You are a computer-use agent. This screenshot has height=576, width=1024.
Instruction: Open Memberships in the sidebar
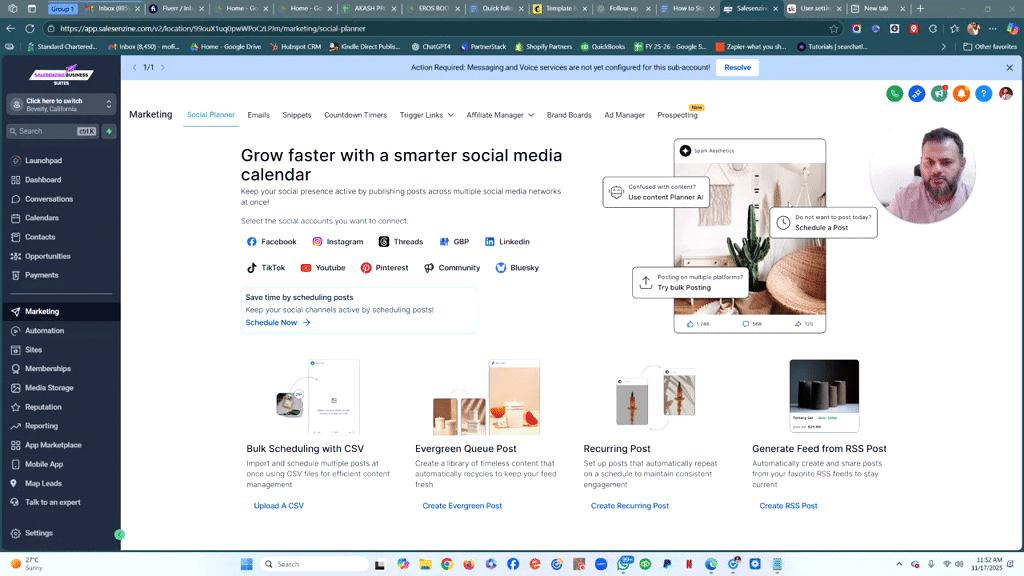coord(48,369)
